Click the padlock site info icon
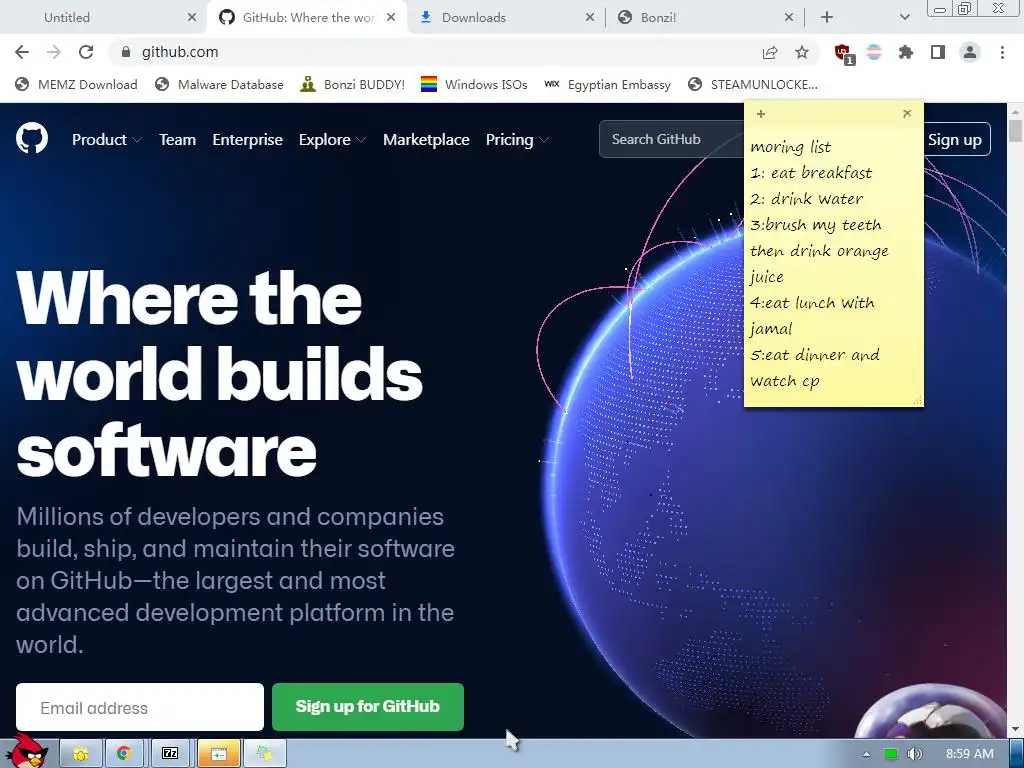The width and height of the screenshot is (1024, 768). 126,52
